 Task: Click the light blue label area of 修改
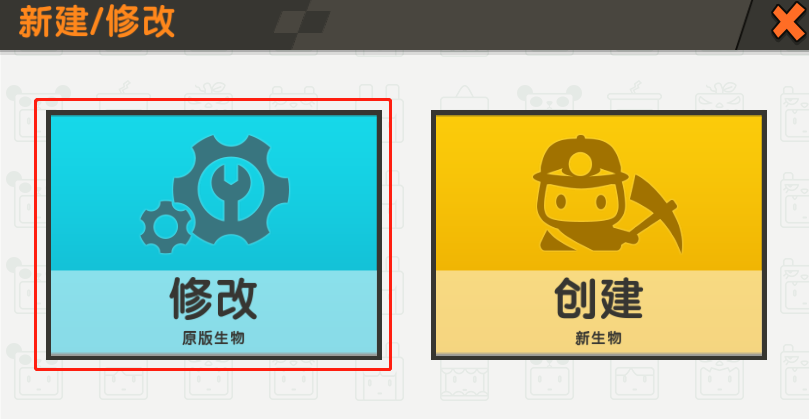point(214,312)
